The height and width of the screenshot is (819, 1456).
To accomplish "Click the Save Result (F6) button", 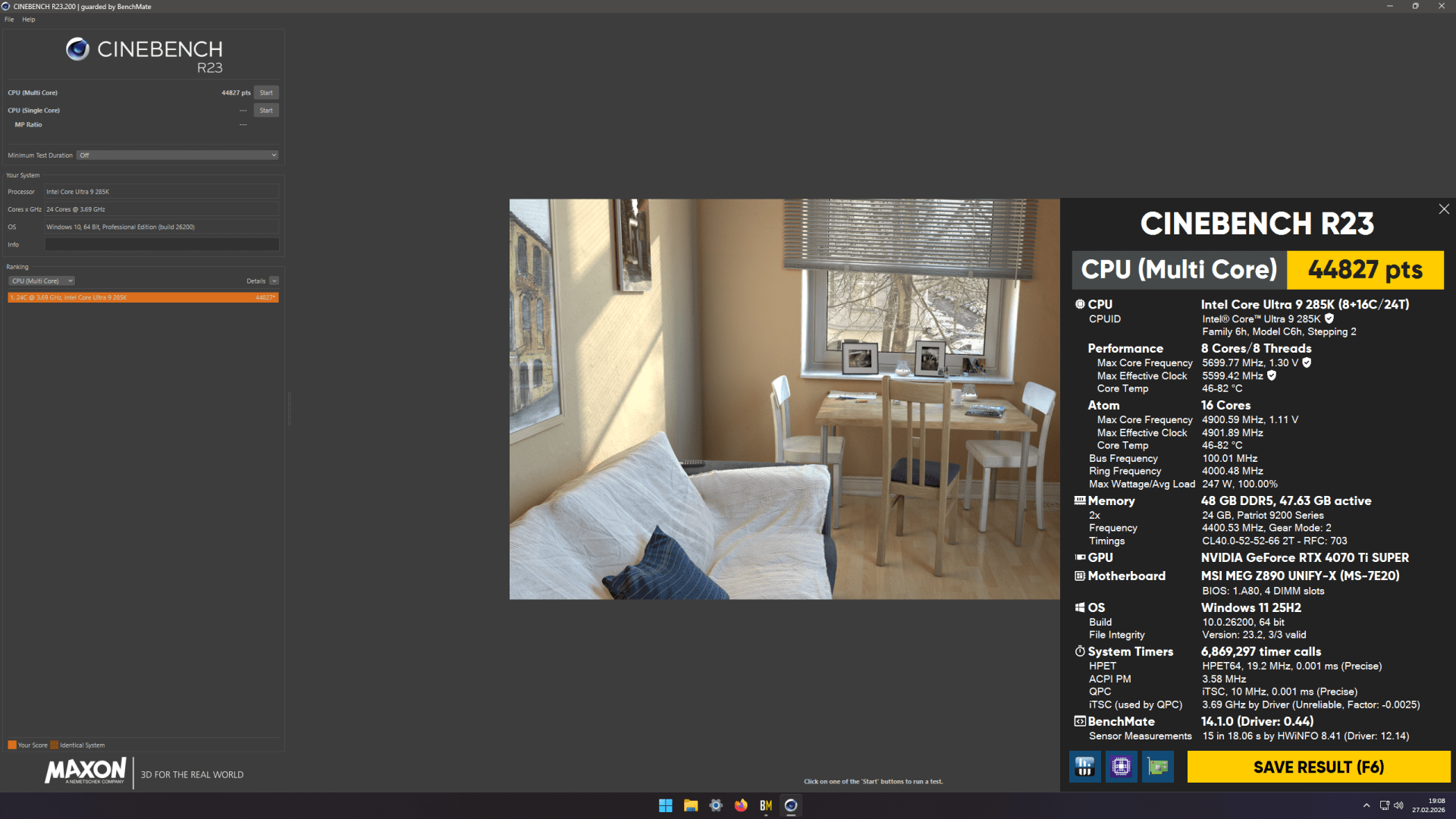I will coord(1318,767).
